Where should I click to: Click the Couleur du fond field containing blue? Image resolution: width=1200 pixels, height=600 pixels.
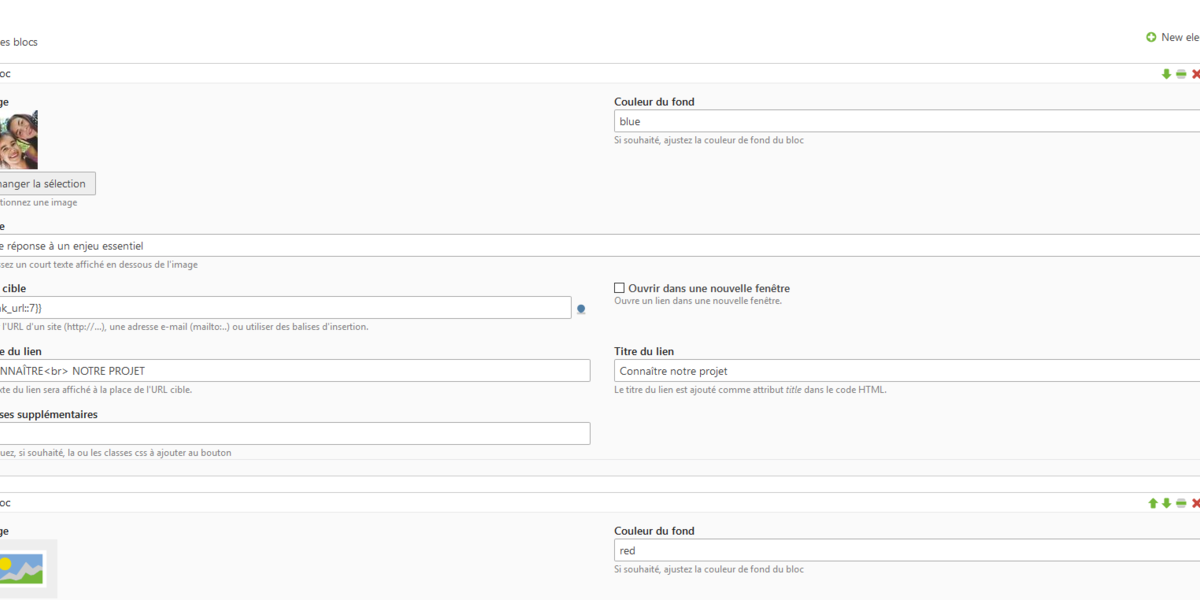point(907,122)
